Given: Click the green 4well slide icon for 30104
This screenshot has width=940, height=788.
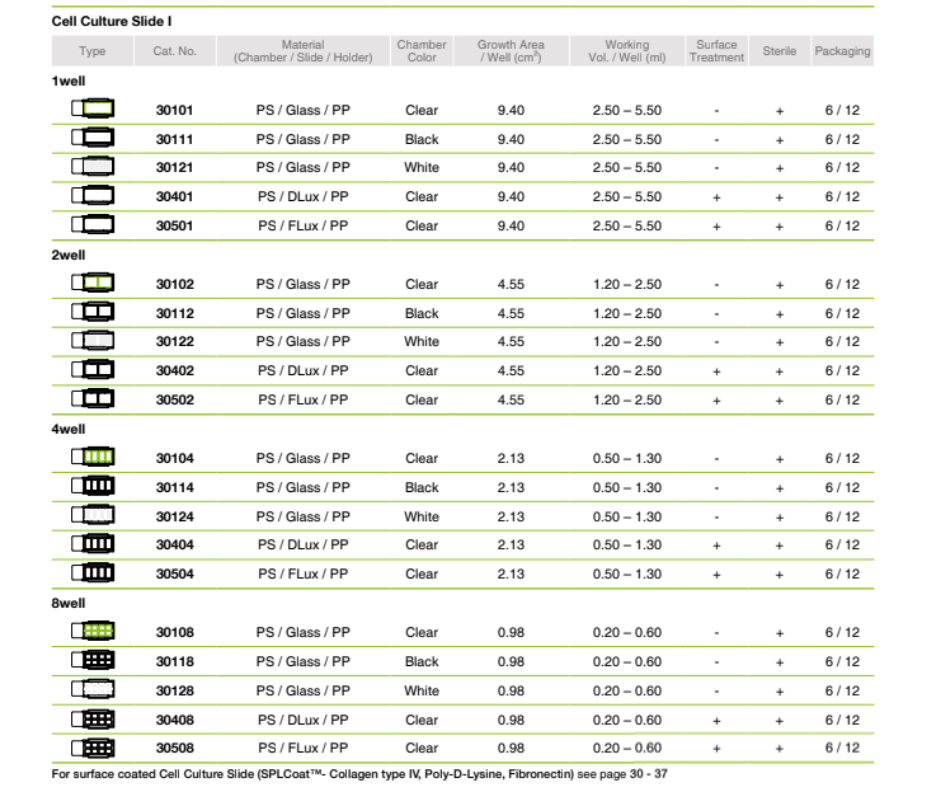Looking at the screenshot, I should coord(92,458).
